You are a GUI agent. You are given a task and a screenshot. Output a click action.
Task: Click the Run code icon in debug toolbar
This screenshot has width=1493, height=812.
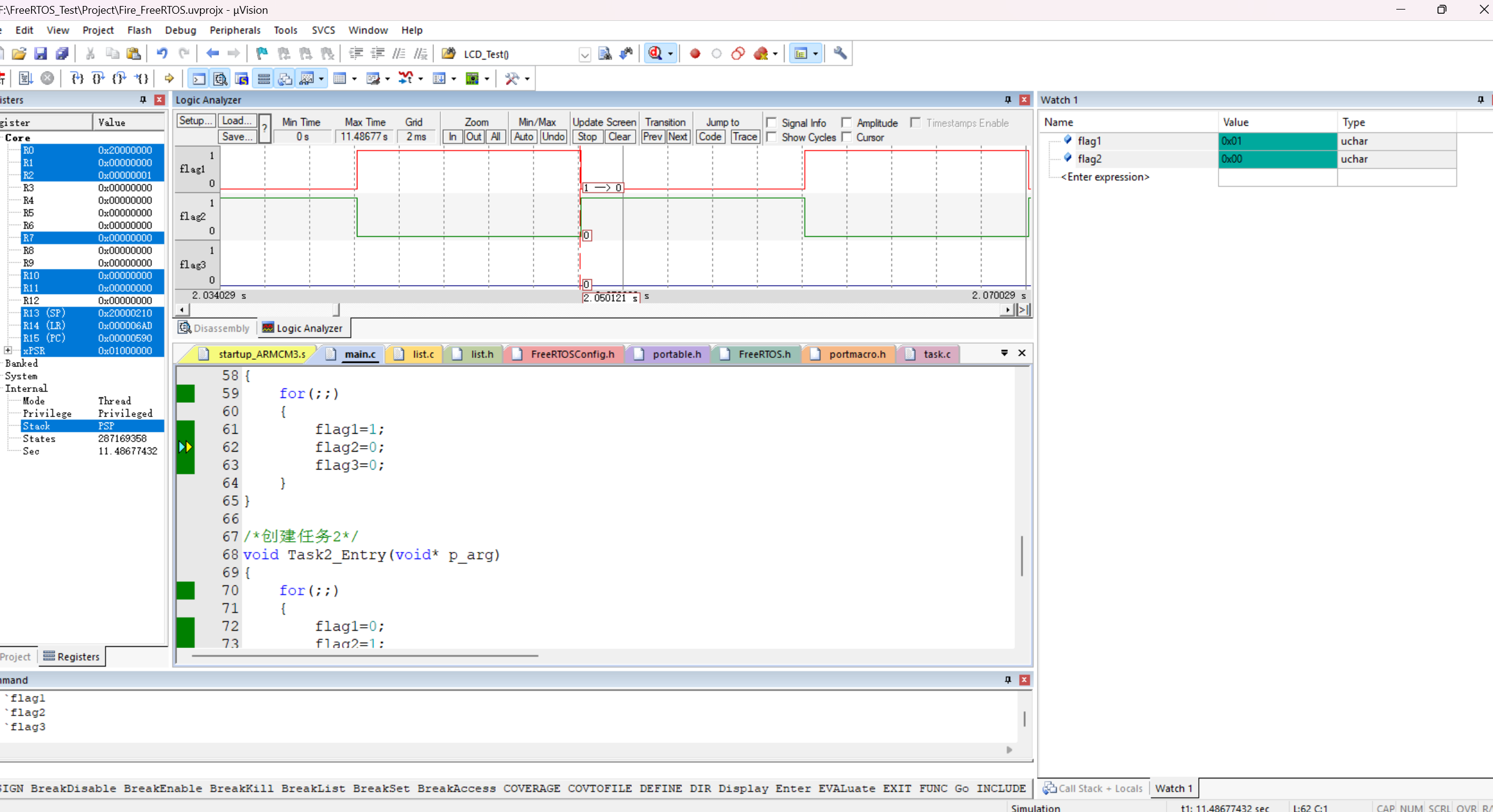click(x=25, y=78)
